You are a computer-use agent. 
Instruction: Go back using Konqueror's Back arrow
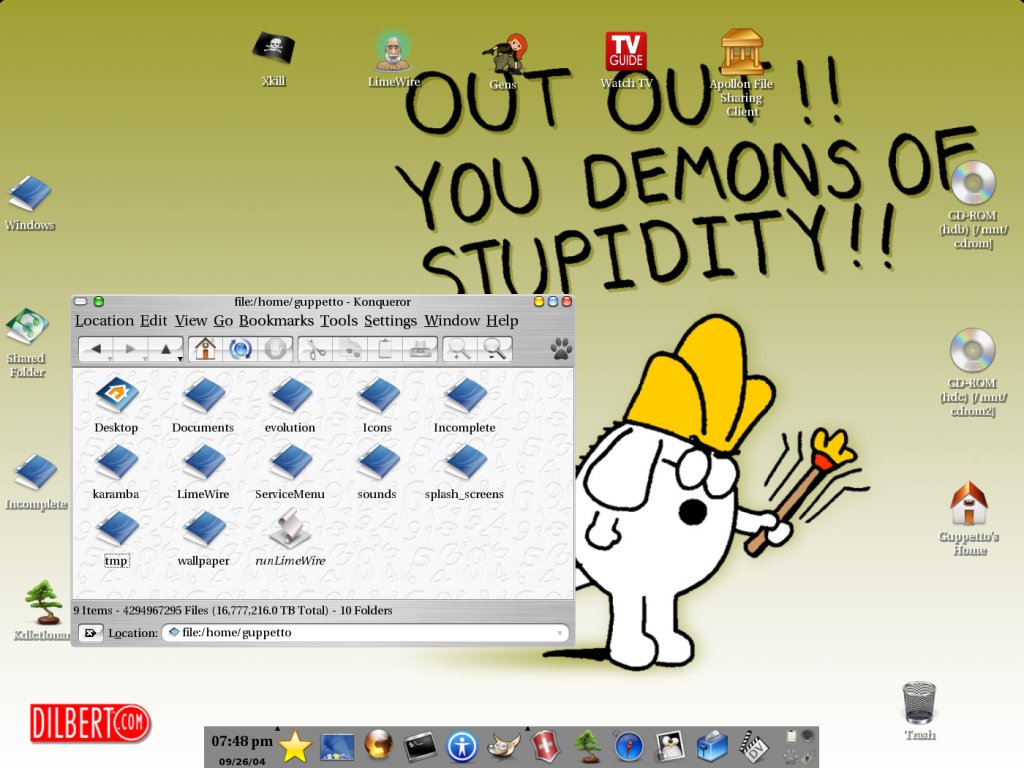(96, 349)
